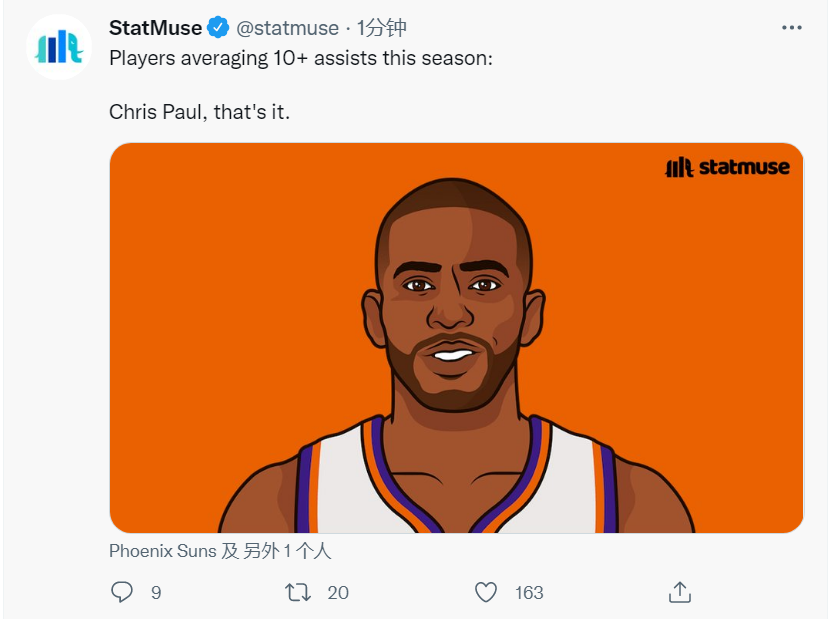Click the reply count 9

156,593
